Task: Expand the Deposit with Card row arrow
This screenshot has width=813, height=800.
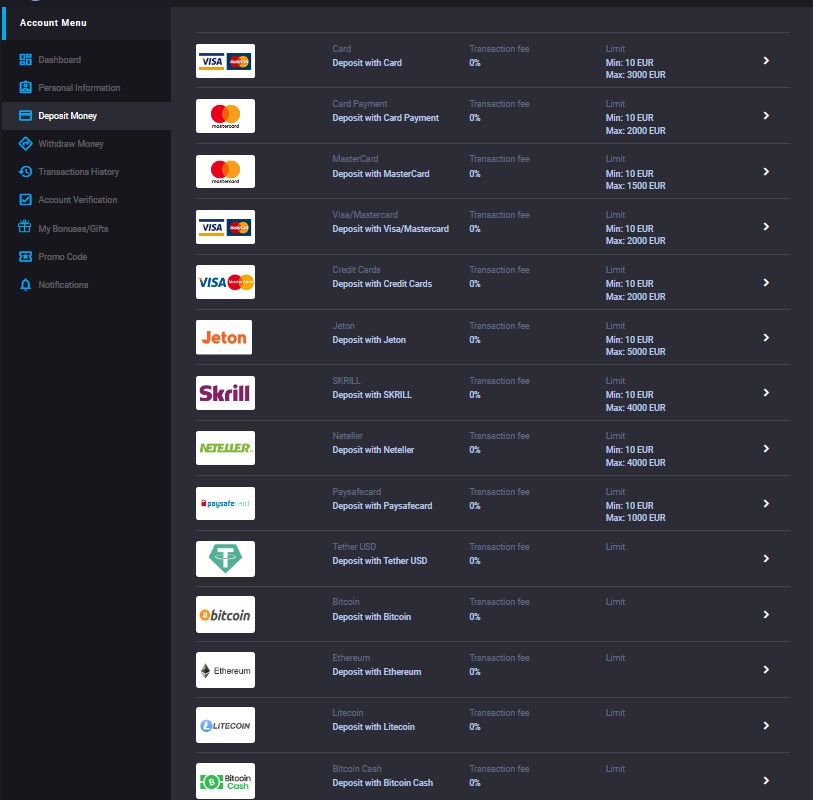Action: [766, 61]
